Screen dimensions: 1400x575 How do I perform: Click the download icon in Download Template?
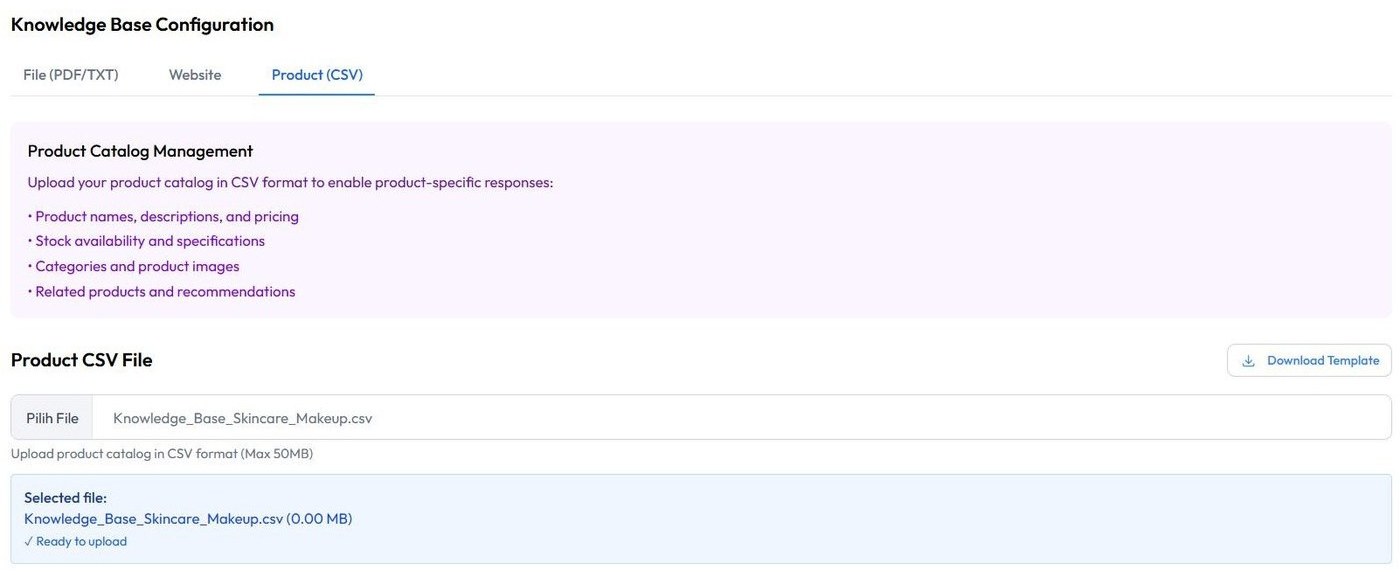pyautogui.click(x=1248, y=361)
